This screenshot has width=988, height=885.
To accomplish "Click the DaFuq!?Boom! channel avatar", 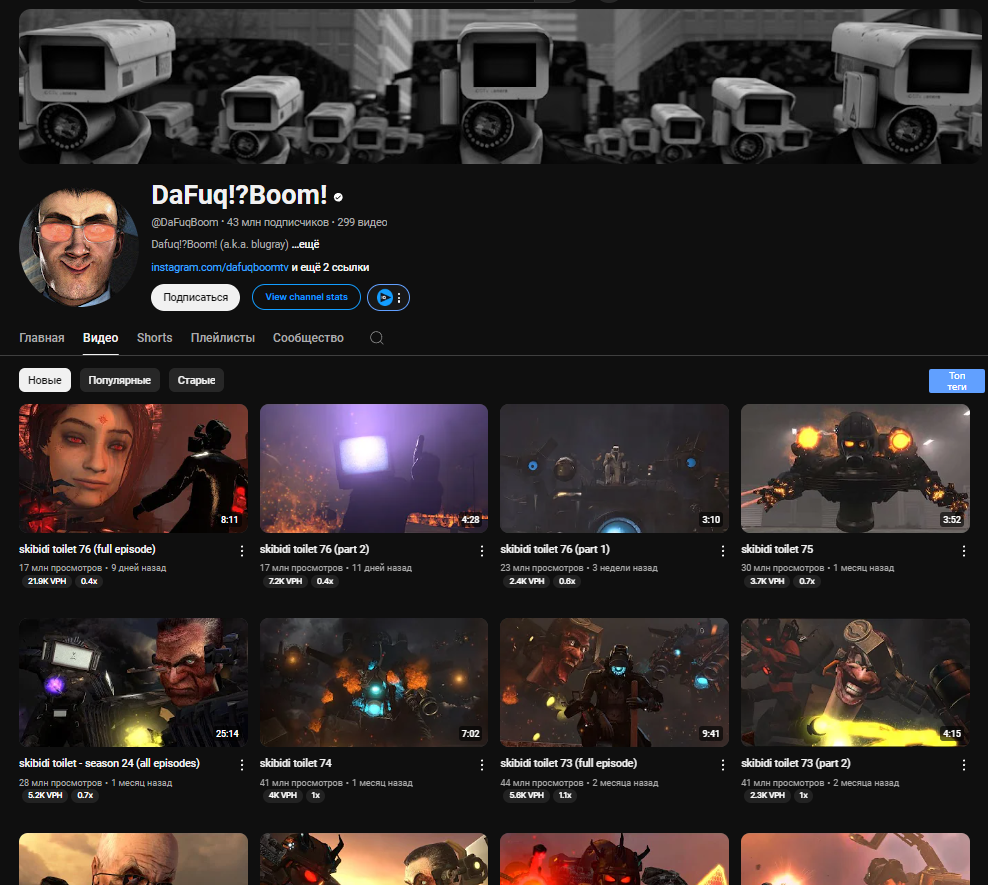I will 79,247.
